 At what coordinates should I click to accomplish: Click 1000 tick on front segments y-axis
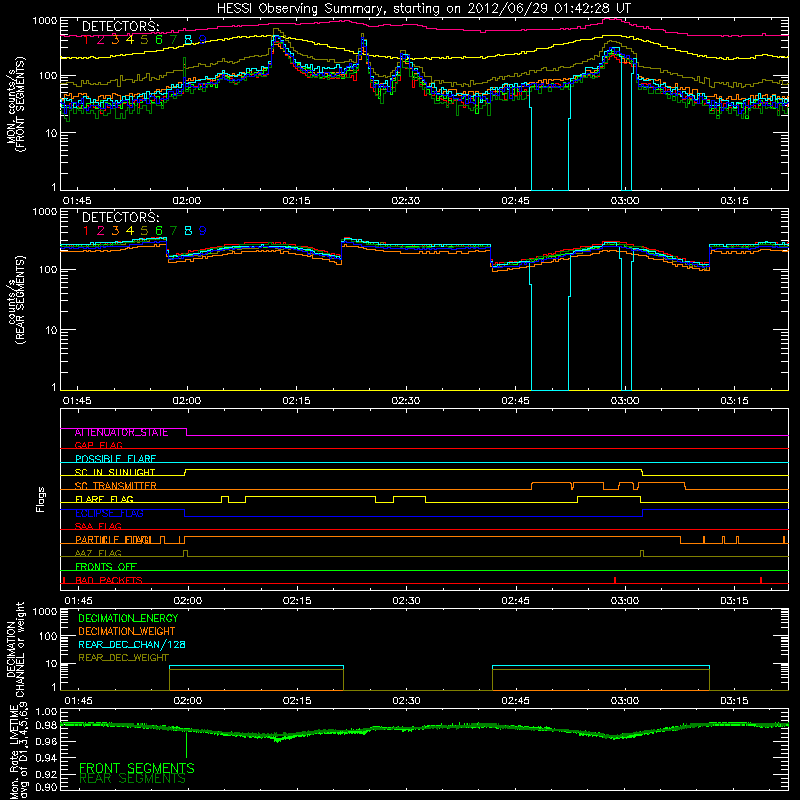click(44, 21)
